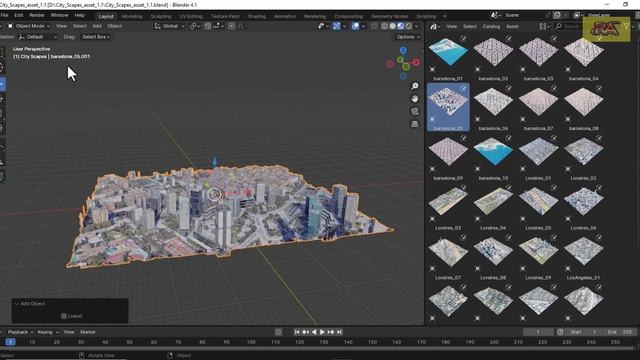Open the File menu
640x360 pixels.
tap(4, 15)
